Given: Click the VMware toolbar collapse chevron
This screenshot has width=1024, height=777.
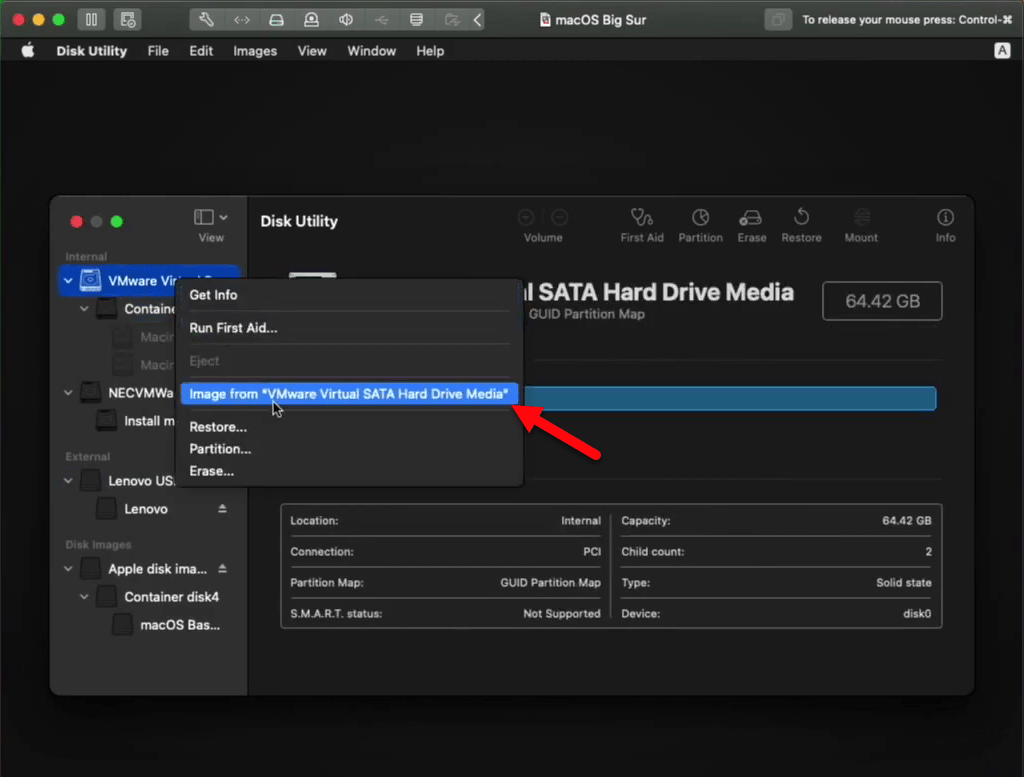Looking at the screenshot, I should [477, 20].
